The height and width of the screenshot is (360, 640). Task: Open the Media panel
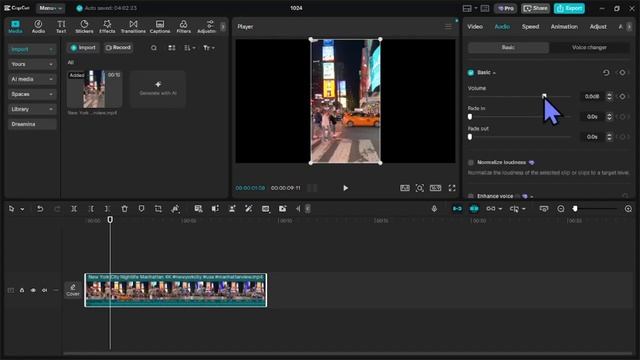click(x=15, y=27)
